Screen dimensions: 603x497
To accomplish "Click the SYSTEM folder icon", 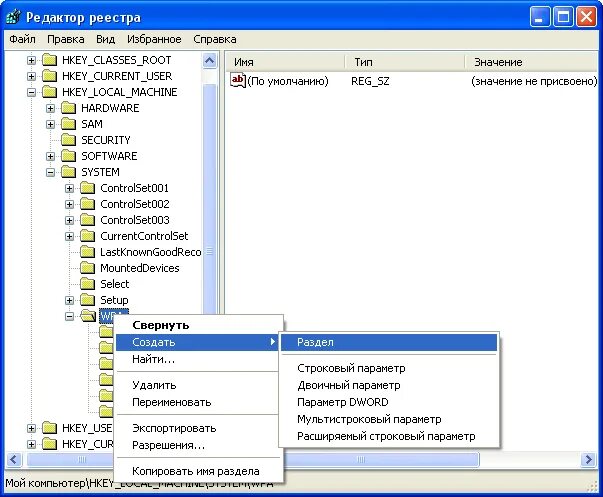I will [68, 172].
